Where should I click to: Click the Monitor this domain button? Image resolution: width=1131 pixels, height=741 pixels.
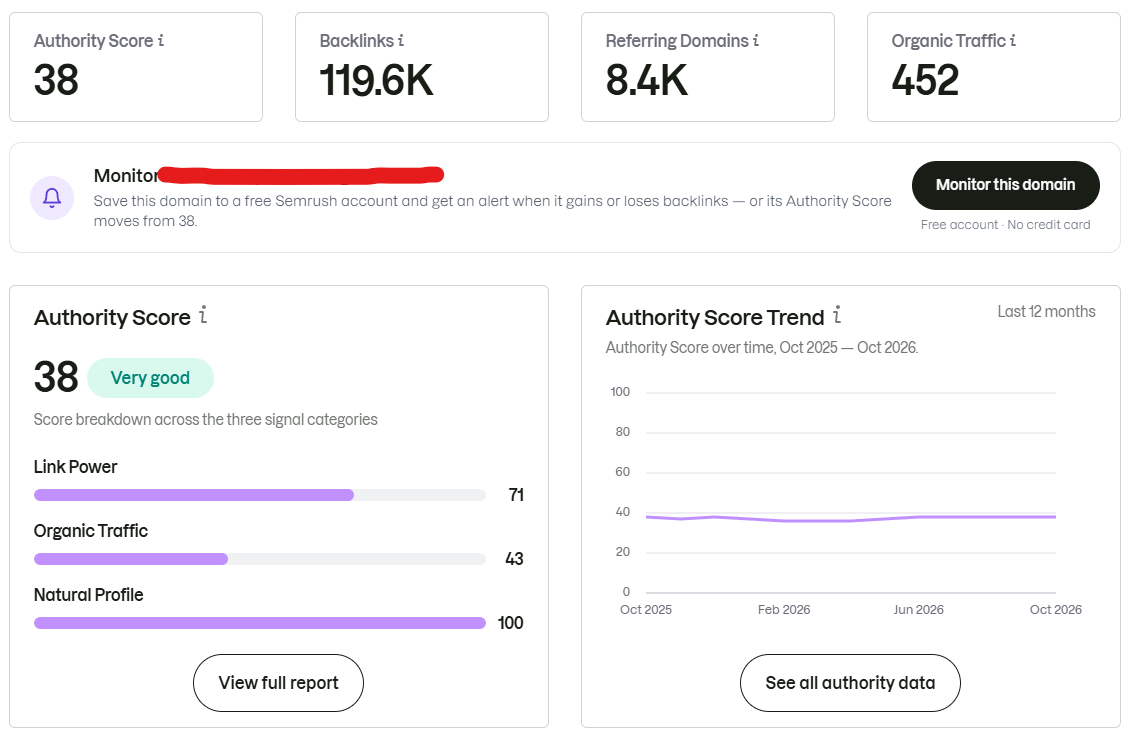[1005, 185]
